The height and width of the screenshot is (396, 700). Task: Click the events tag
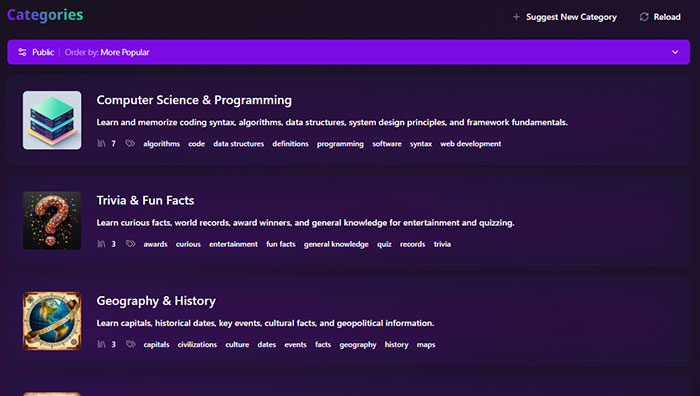coord(295,345)
